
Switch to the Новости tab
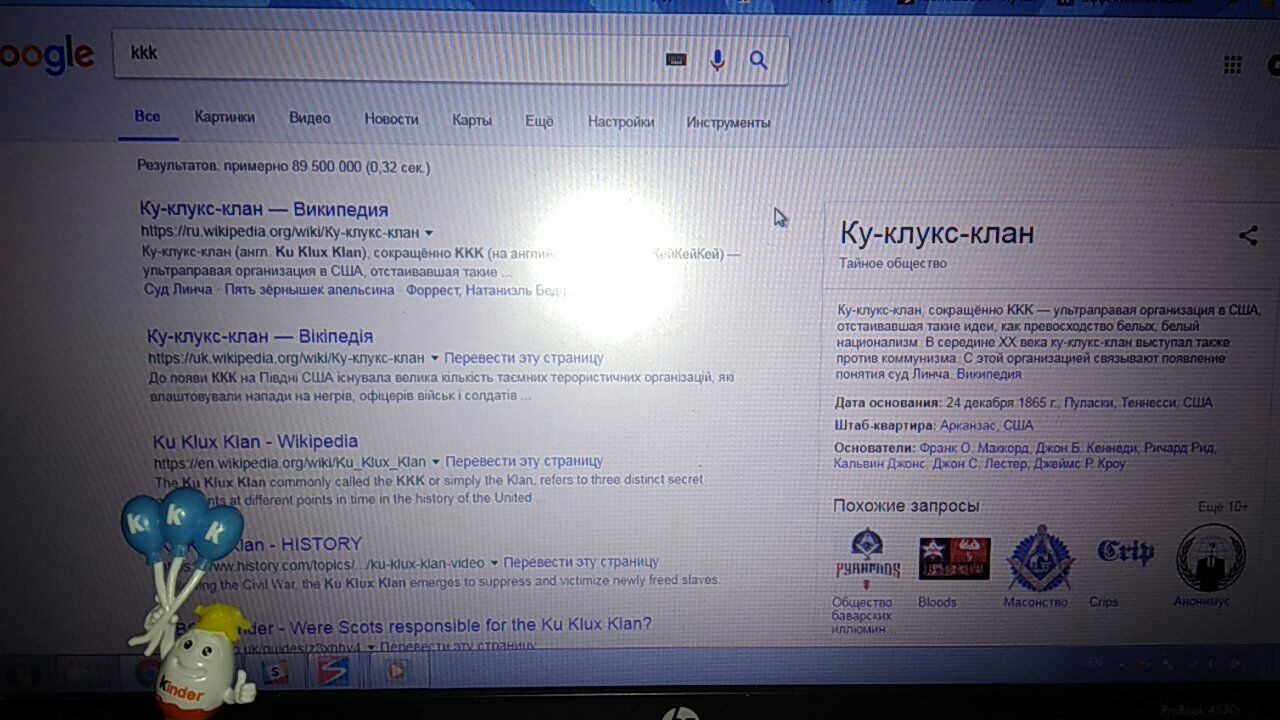(391, 119)
